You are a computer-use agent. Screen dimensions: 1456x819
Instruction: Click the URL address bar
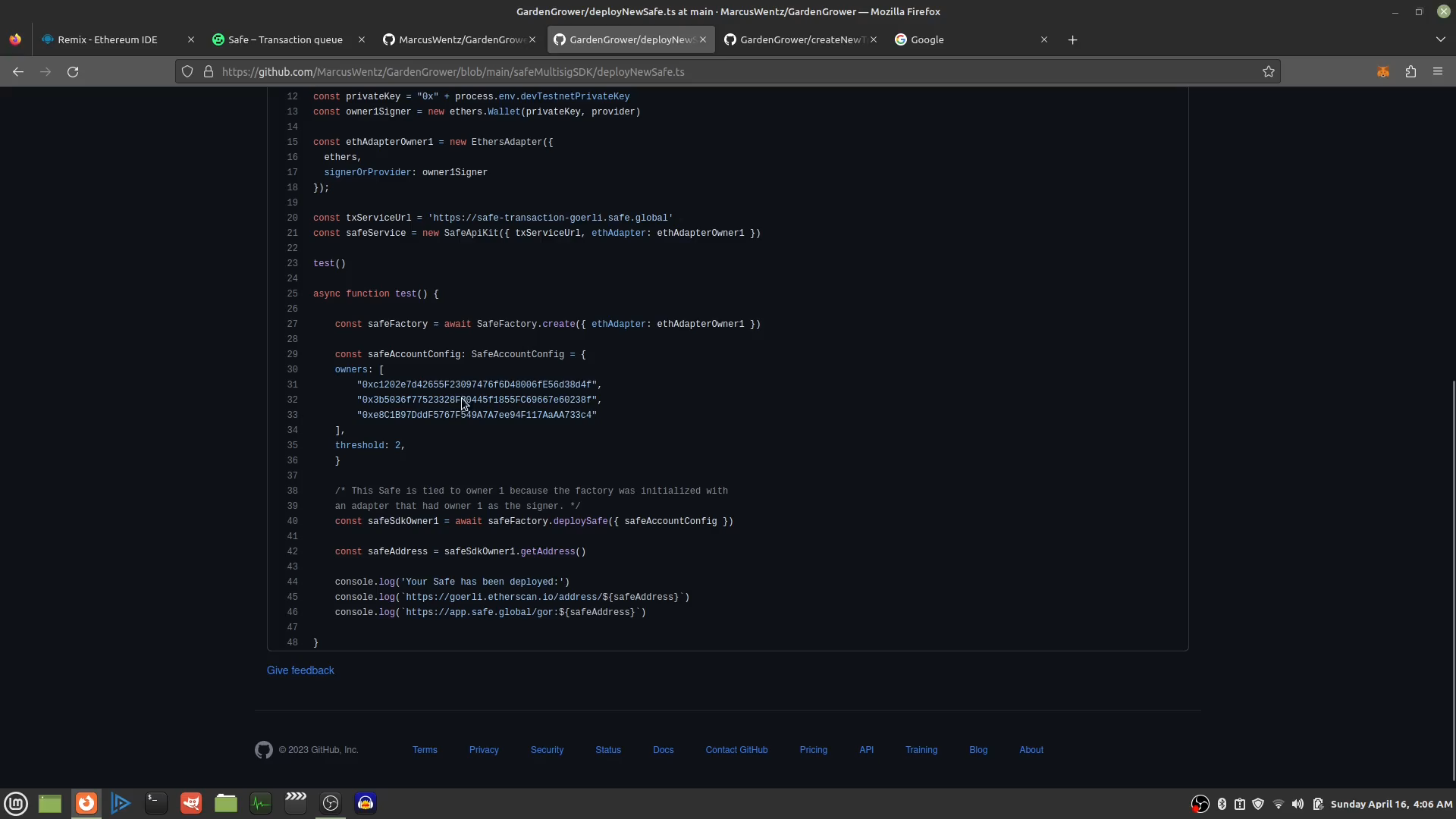click(x=728, y=71)
